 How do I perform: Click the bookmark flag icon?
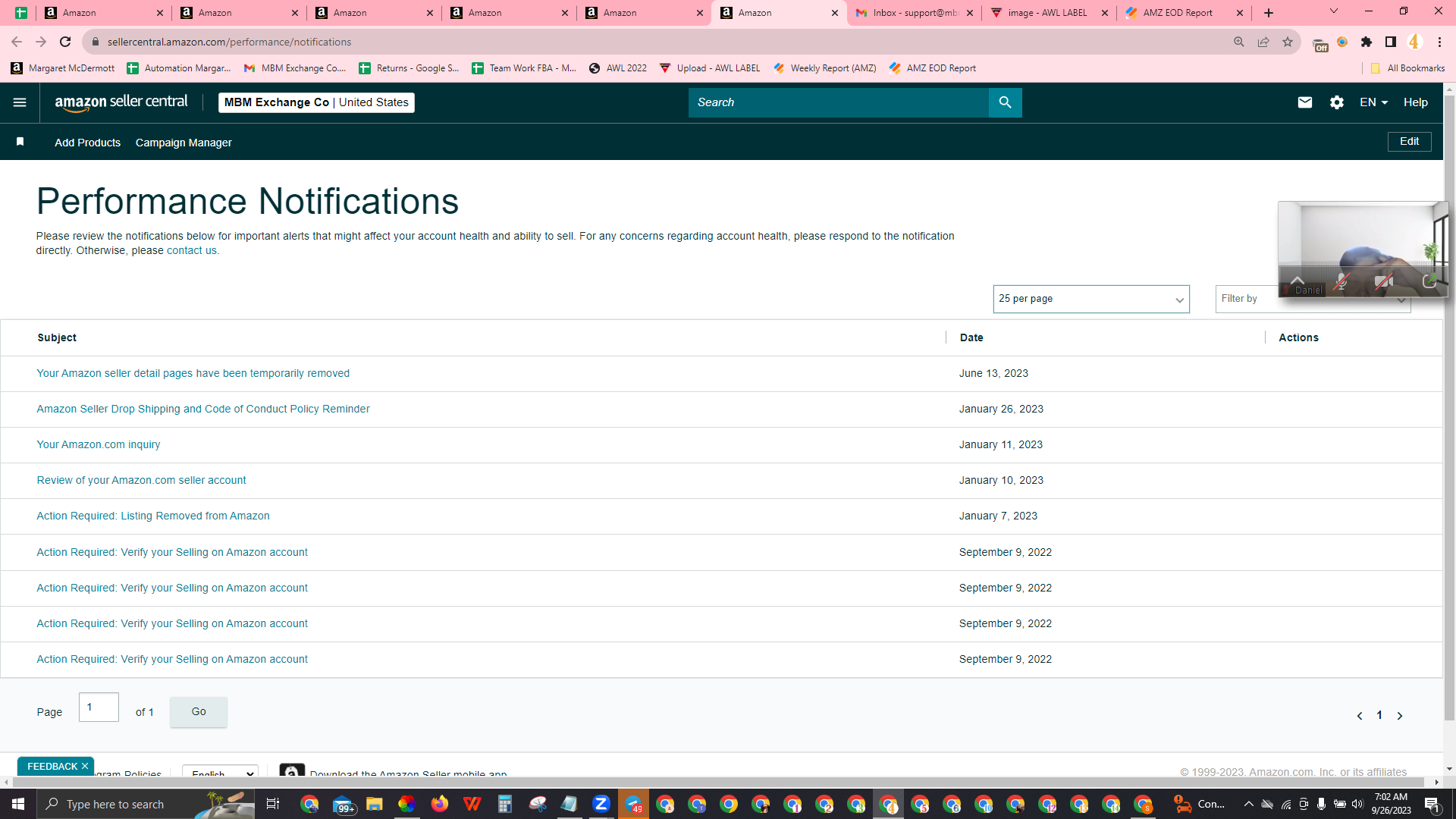20,142
